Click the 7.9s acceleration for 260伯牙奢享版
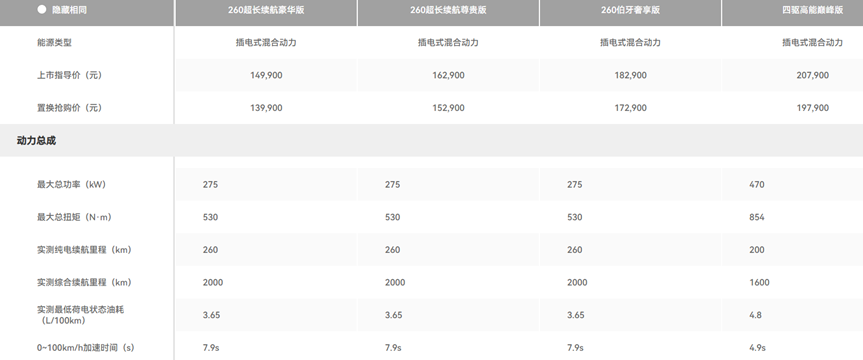 pos(575,347)
